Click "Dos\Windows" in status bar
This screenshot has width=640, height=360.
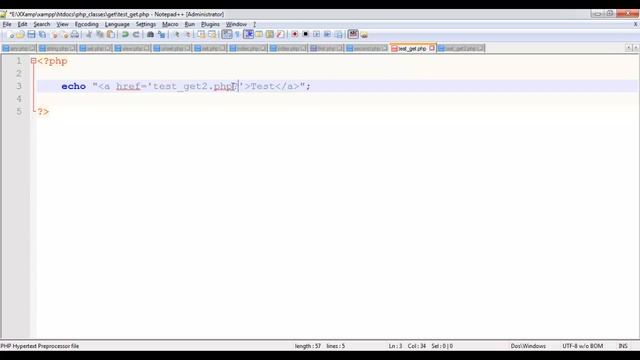528,346
